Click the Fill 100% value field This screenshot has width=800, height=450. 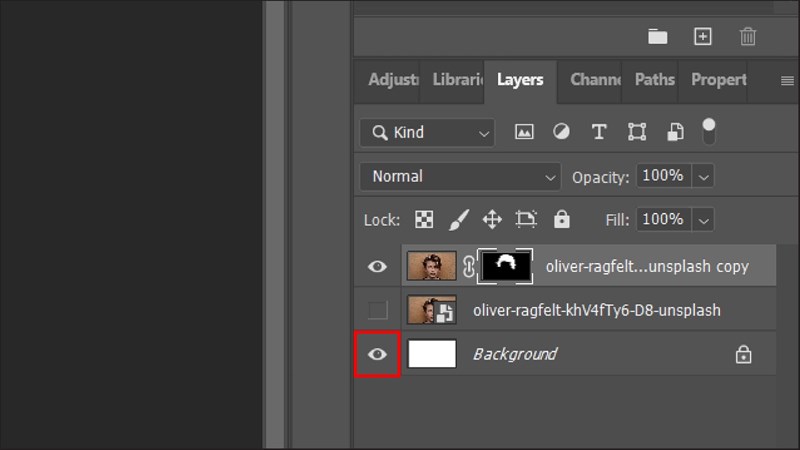coord(664,220)
